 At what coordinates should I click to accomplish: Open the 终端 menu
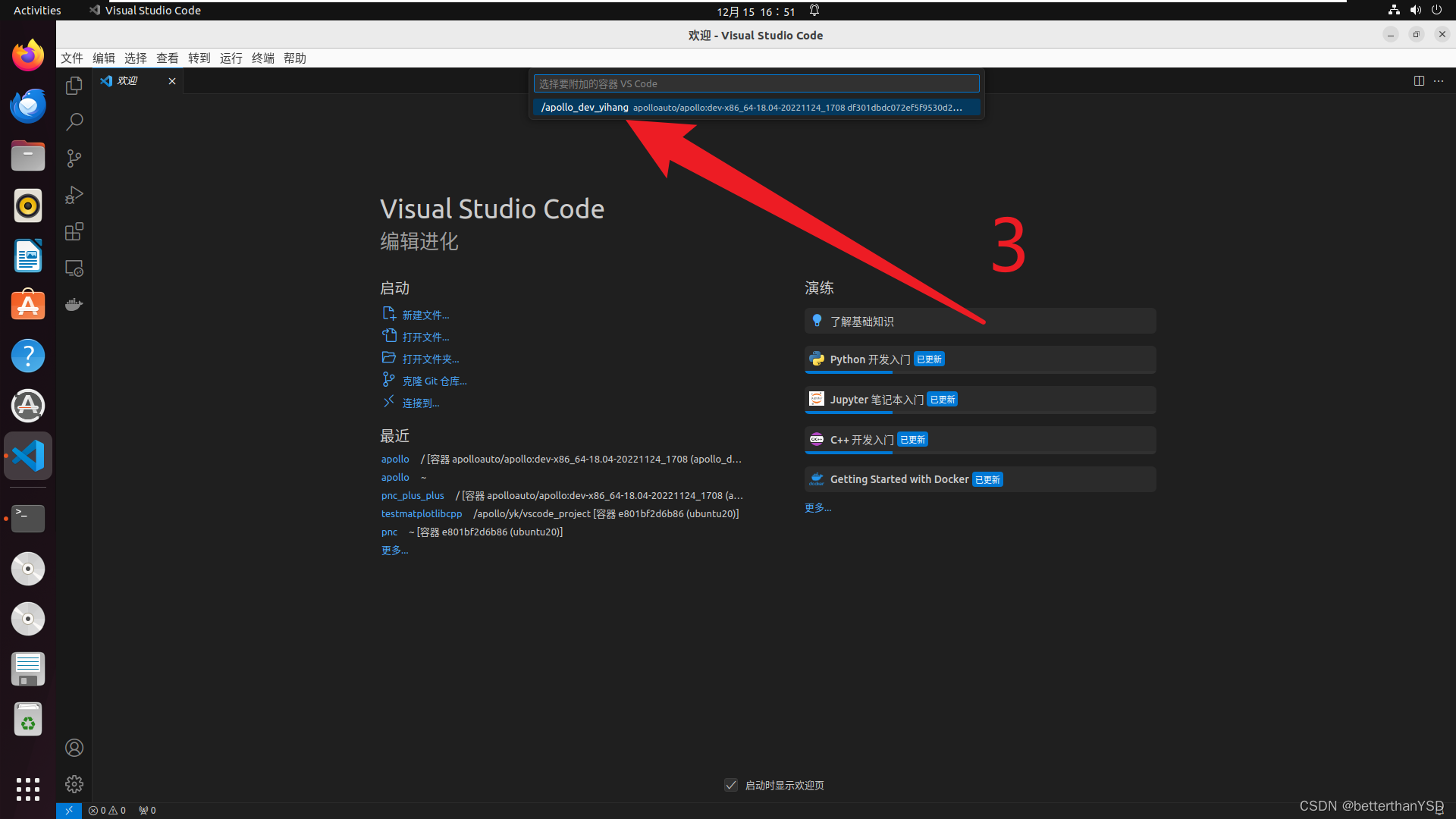[x=263, y=58]
